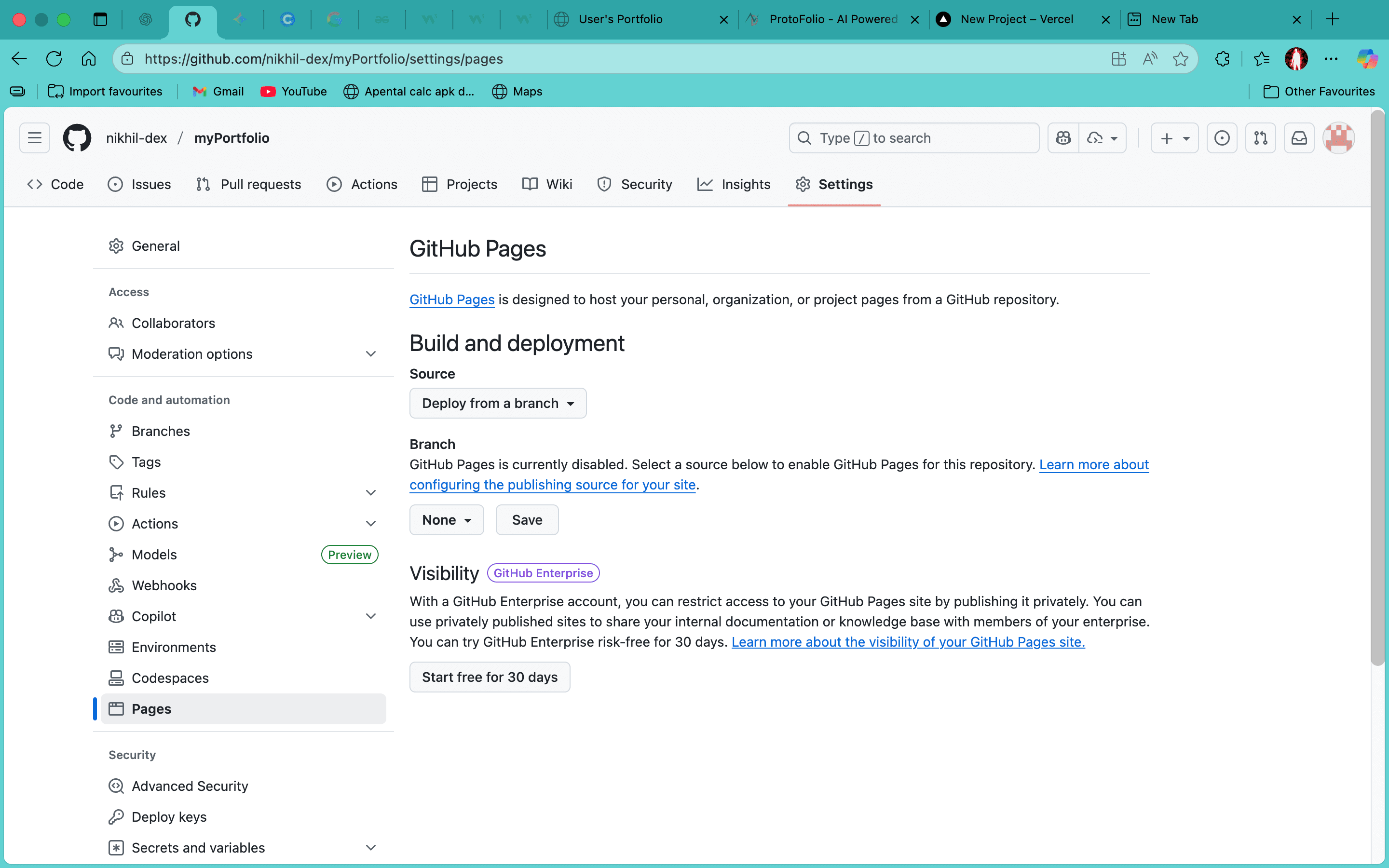Open the issues icon in header
This screenshot has width=1389, height=868.
1222,138
